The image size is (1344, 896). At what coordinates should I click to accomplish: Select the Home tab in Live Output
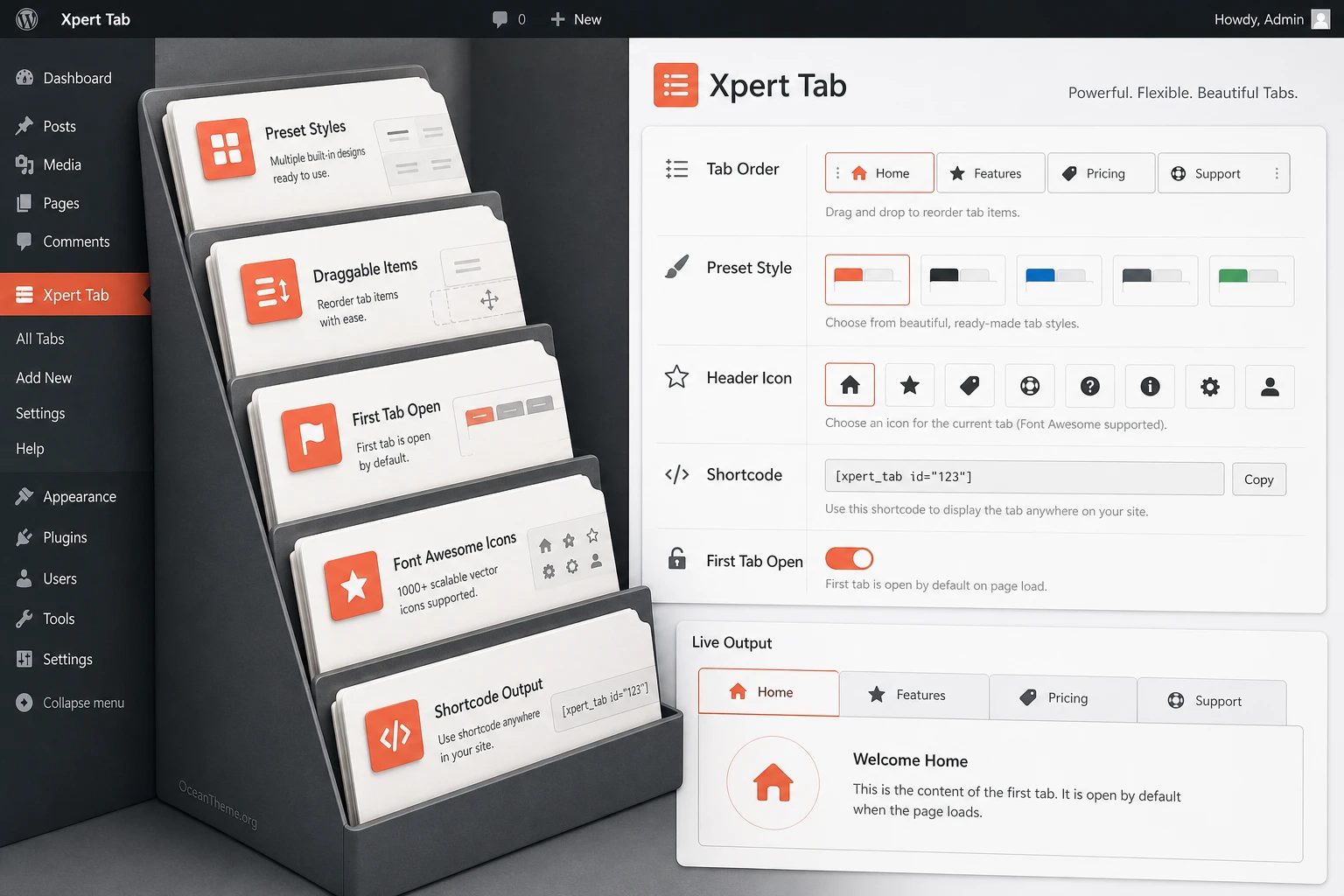[x=769, y=692]
